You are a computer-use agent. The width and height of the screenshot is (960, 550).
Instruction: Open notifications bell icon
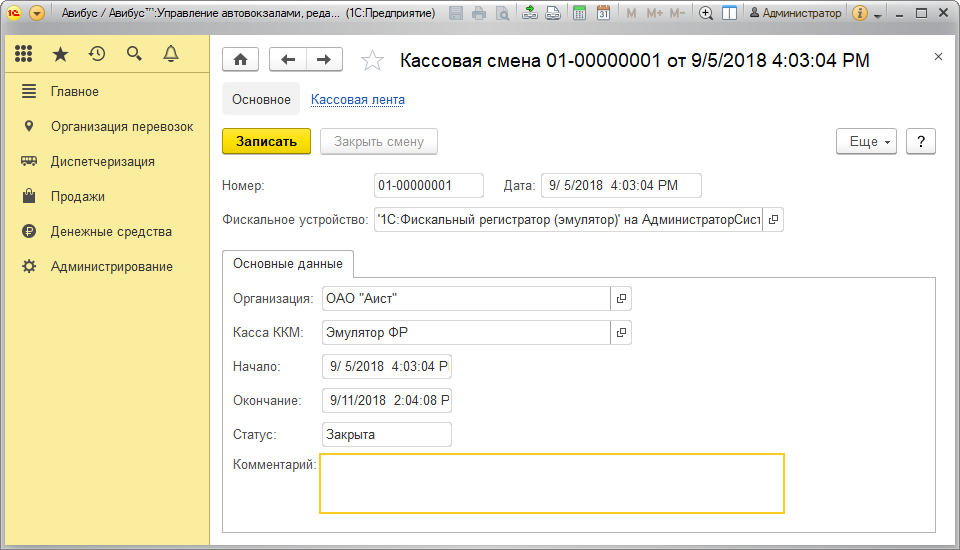[171, 54]
